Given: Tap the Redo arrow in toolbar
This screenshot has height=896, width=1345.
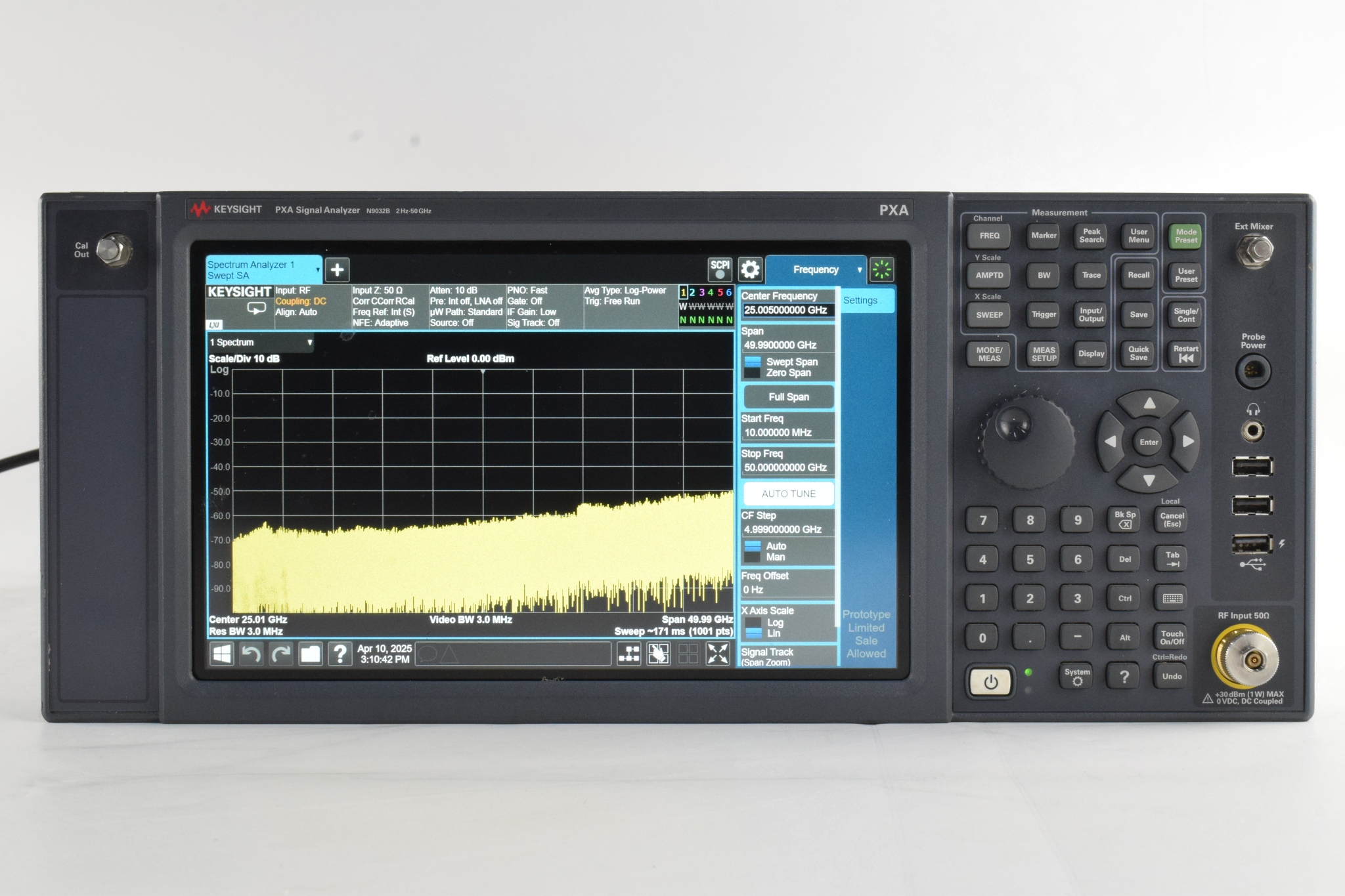Looking at the screenshot, I should point(281,654).
